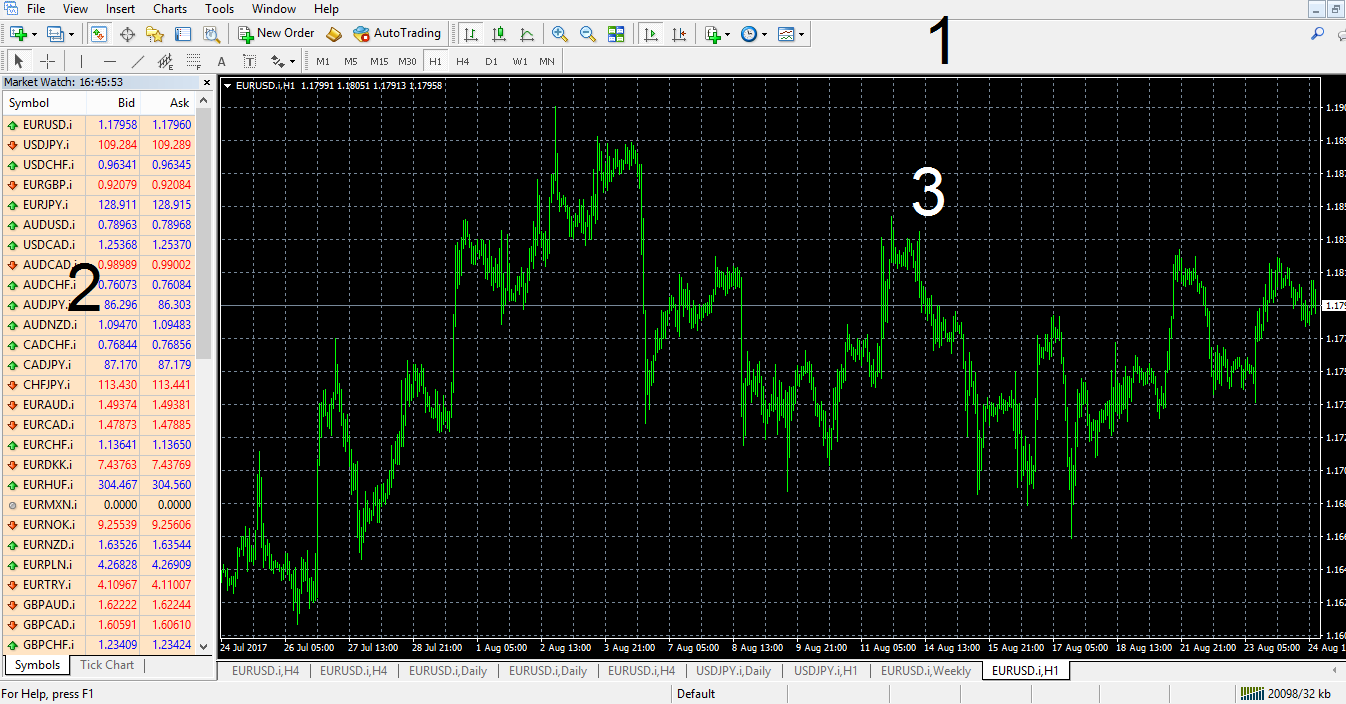Switch chart to Candlestick display
Image resolution: width=1346 pixels, height=704 pixels.
coord(499,33)
